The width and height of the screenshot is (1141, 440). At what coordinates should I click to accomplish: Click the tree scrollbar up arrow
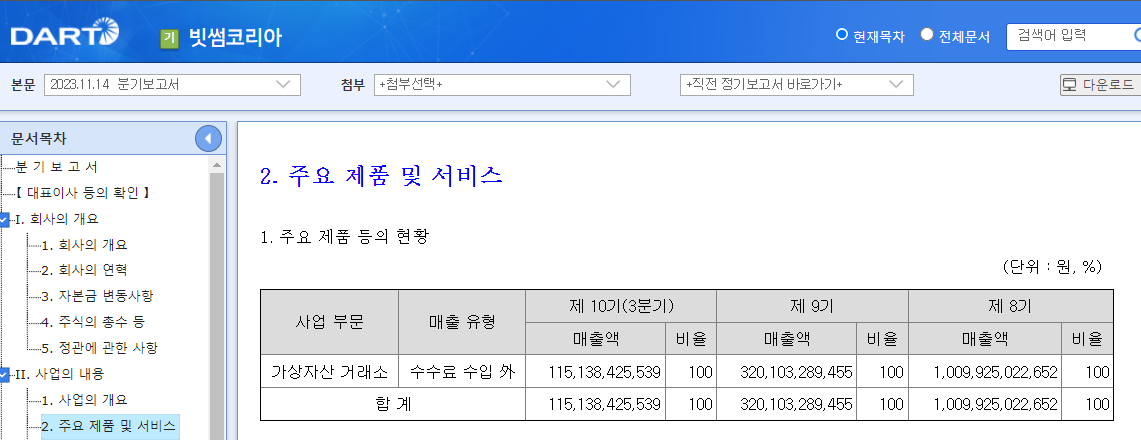pyautogui.click(x=217, y=165)
